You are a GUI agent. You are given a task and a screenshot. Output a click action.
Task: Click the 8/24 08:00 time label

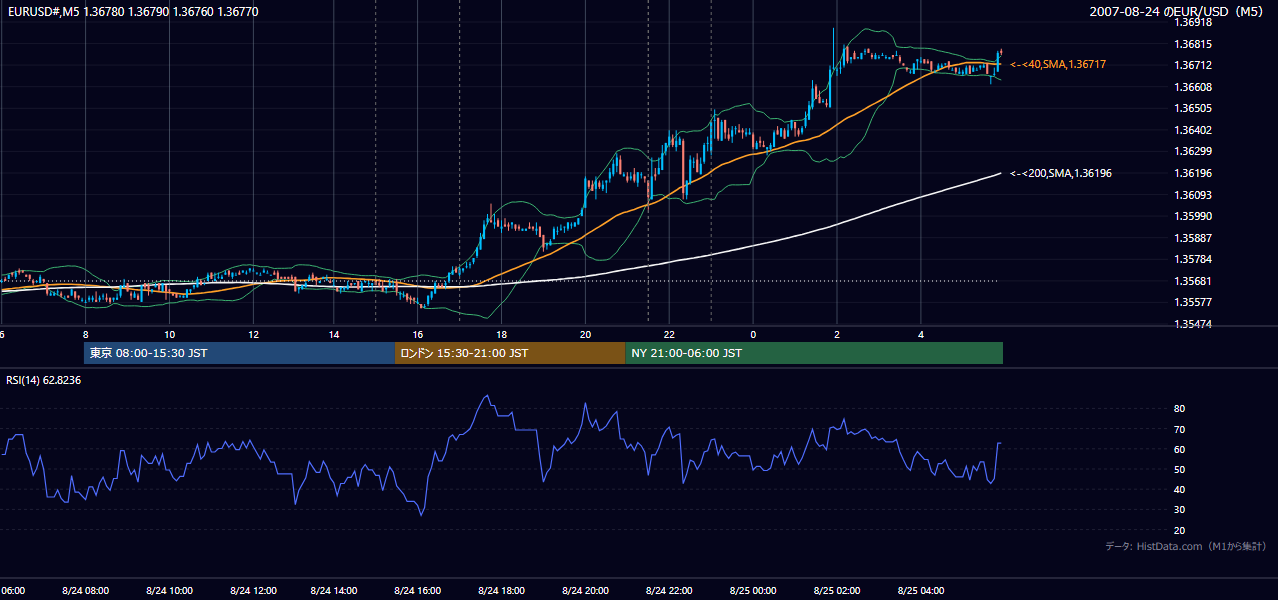(85, 590)
